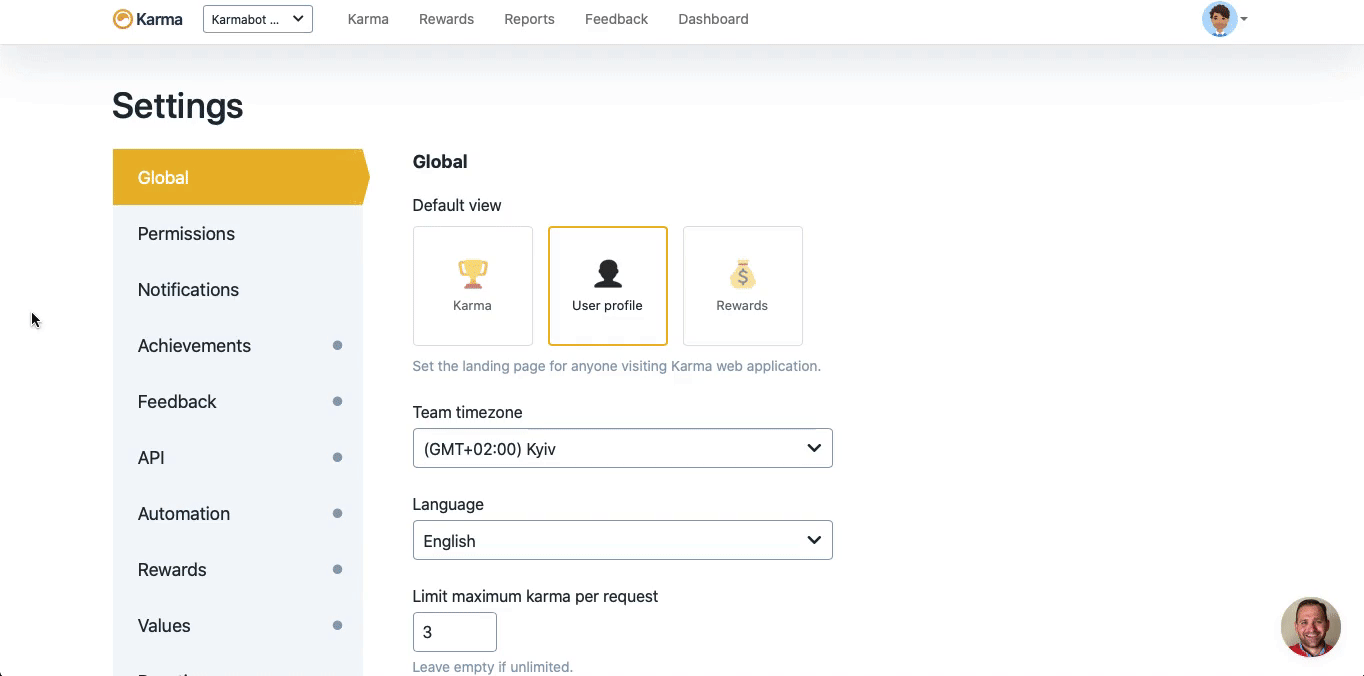The height and width of the screenshot is (676, 1364).
Task: Open Rewards settings in the sidebar
Action: click(238, 569)
